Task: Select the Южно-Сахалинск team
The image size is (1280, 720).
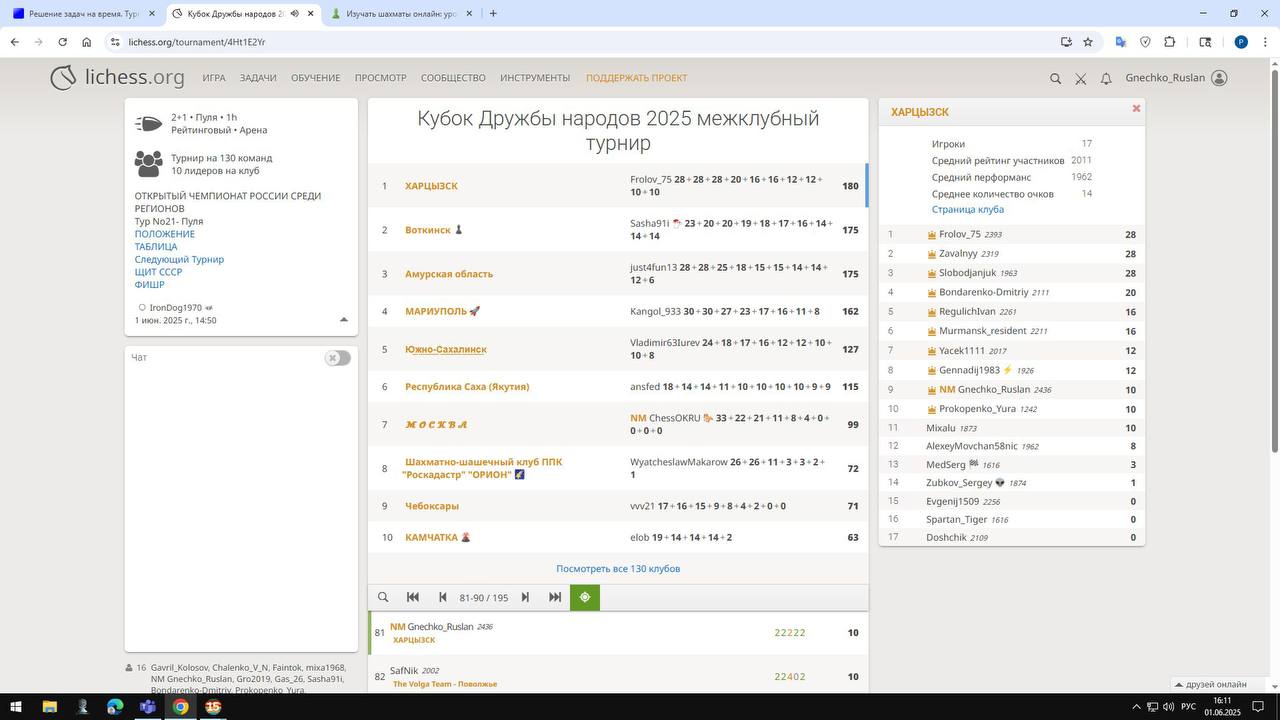Action: (x=446, y=350)
